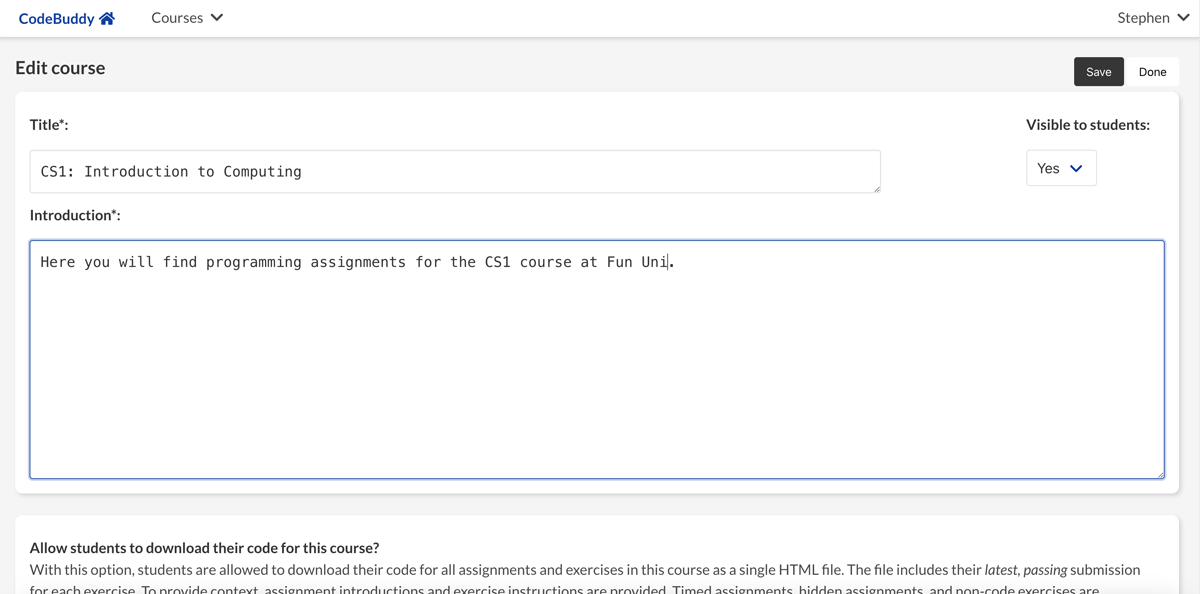
Task: Click the "Title*:" field label
Action: point(49,125)
